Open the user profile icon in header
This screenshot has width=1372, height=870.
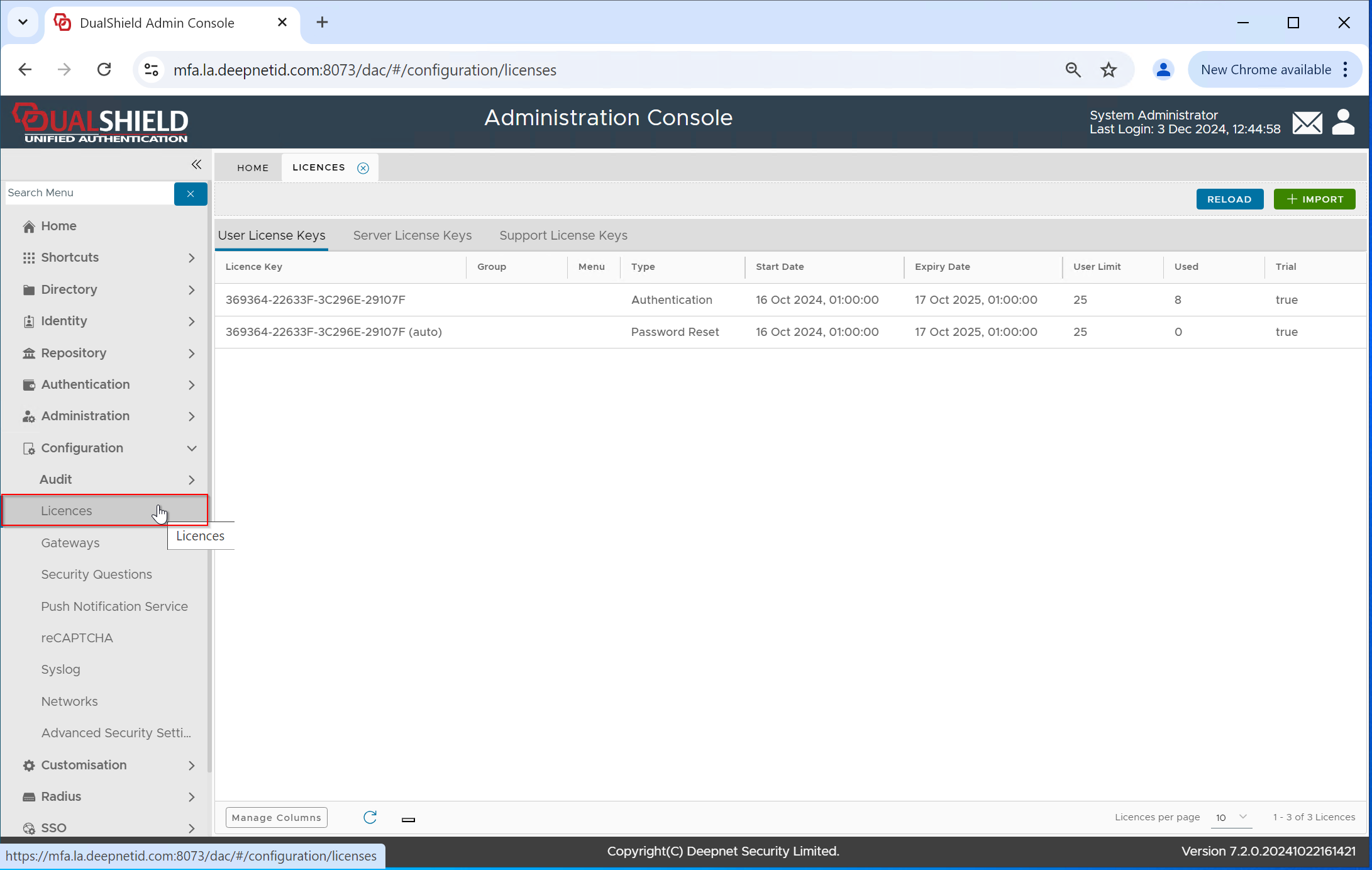1343,123
